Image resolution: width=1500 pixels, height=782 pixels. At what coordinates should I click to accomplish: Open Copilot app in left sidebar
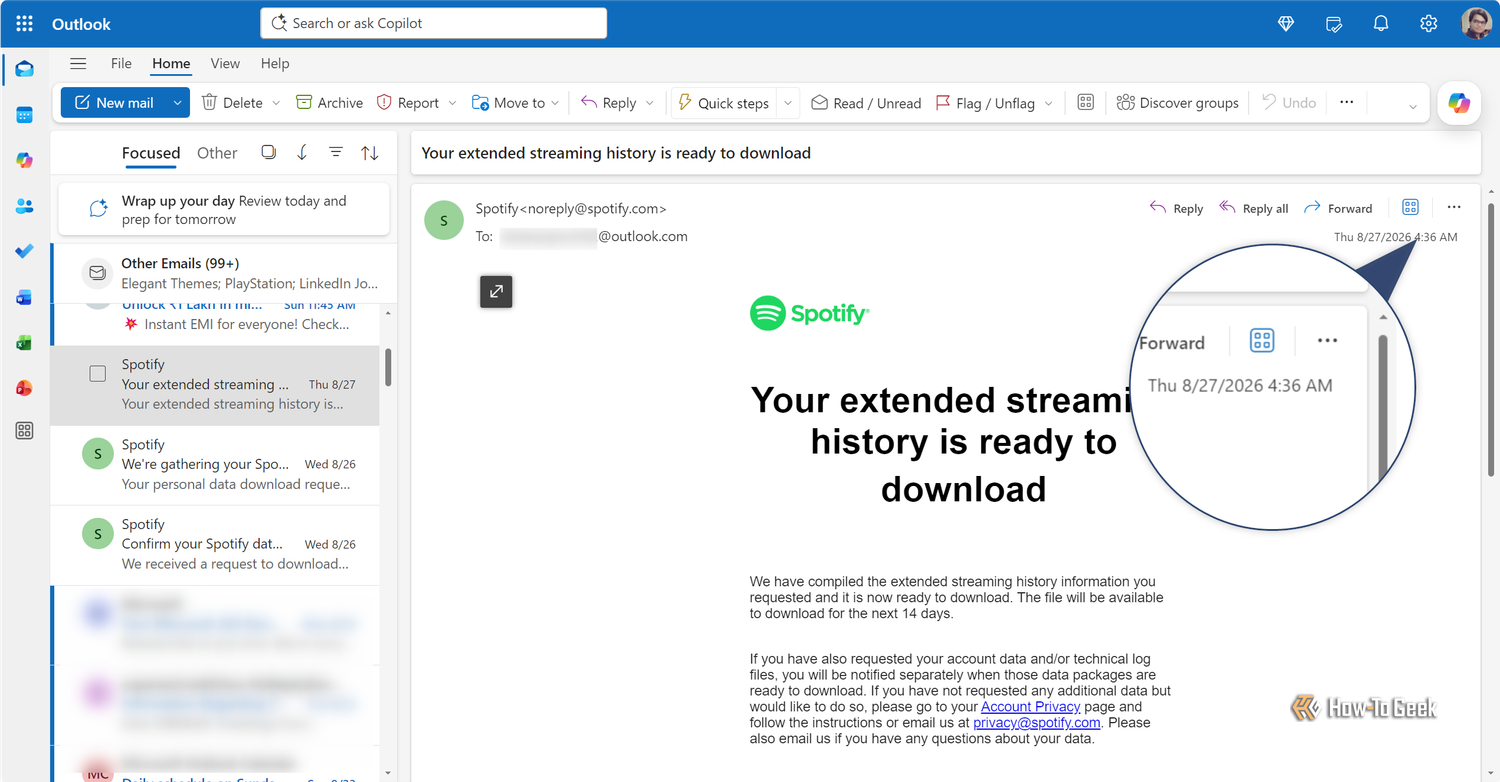click(25, 160)
